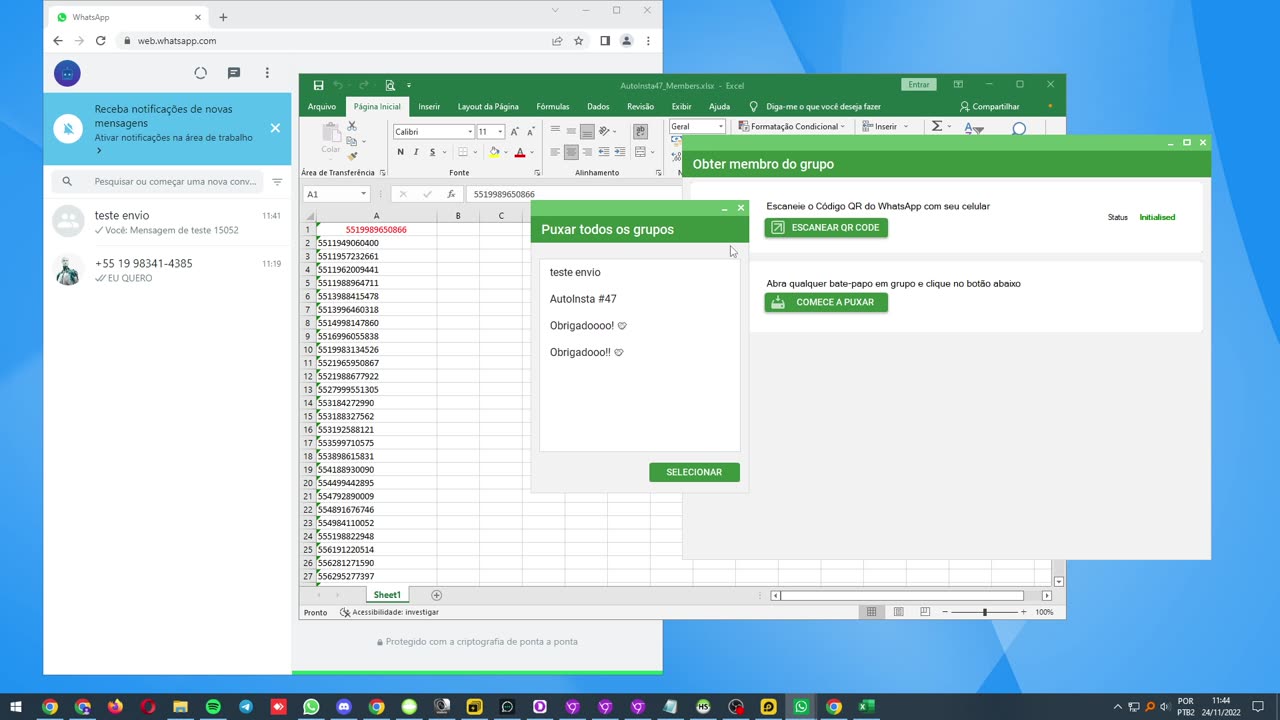Viewport: 1280px width, 720px height.
Task: Open WhatsApp Status icon
Action: click(201, 73)
